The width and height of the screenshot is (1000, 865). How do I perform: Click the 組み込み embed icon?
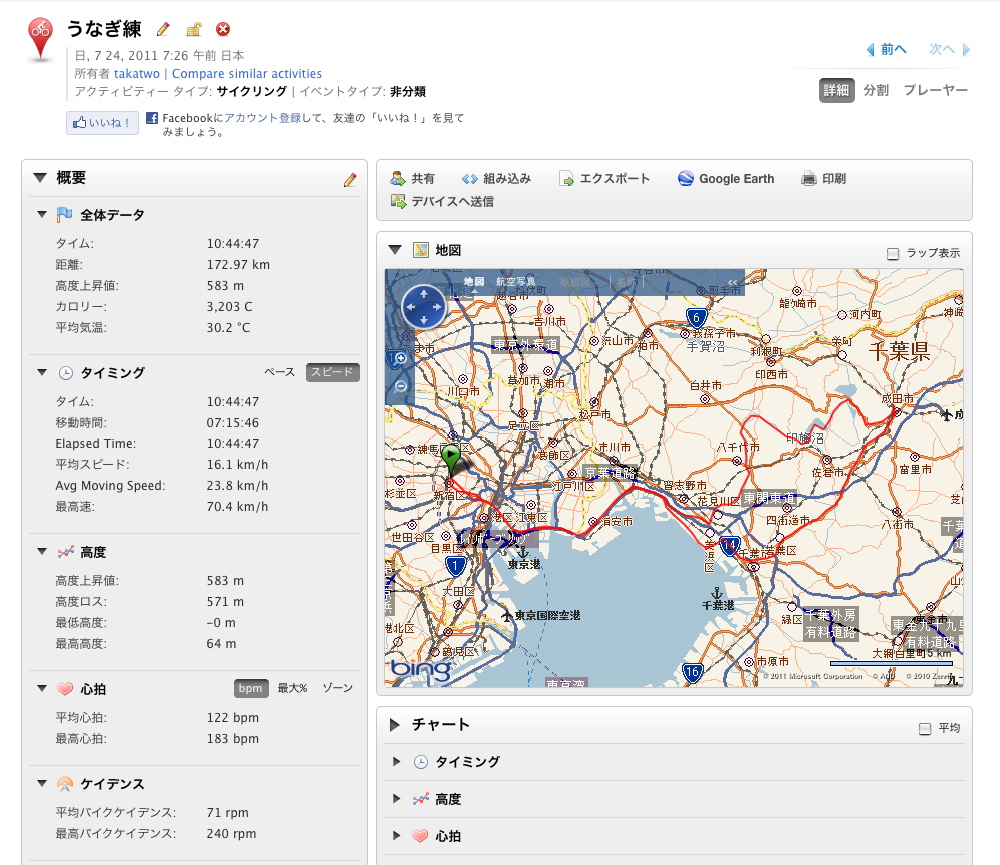click(470, 179)
